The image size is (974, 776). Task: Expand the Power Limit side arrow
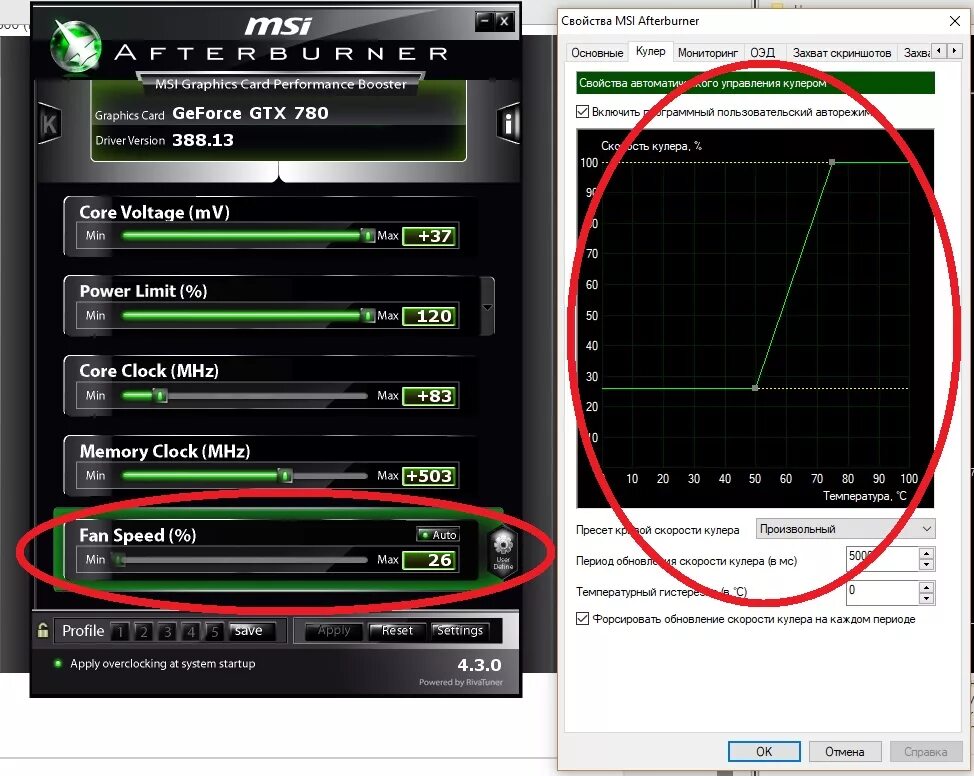pos(488,307)
